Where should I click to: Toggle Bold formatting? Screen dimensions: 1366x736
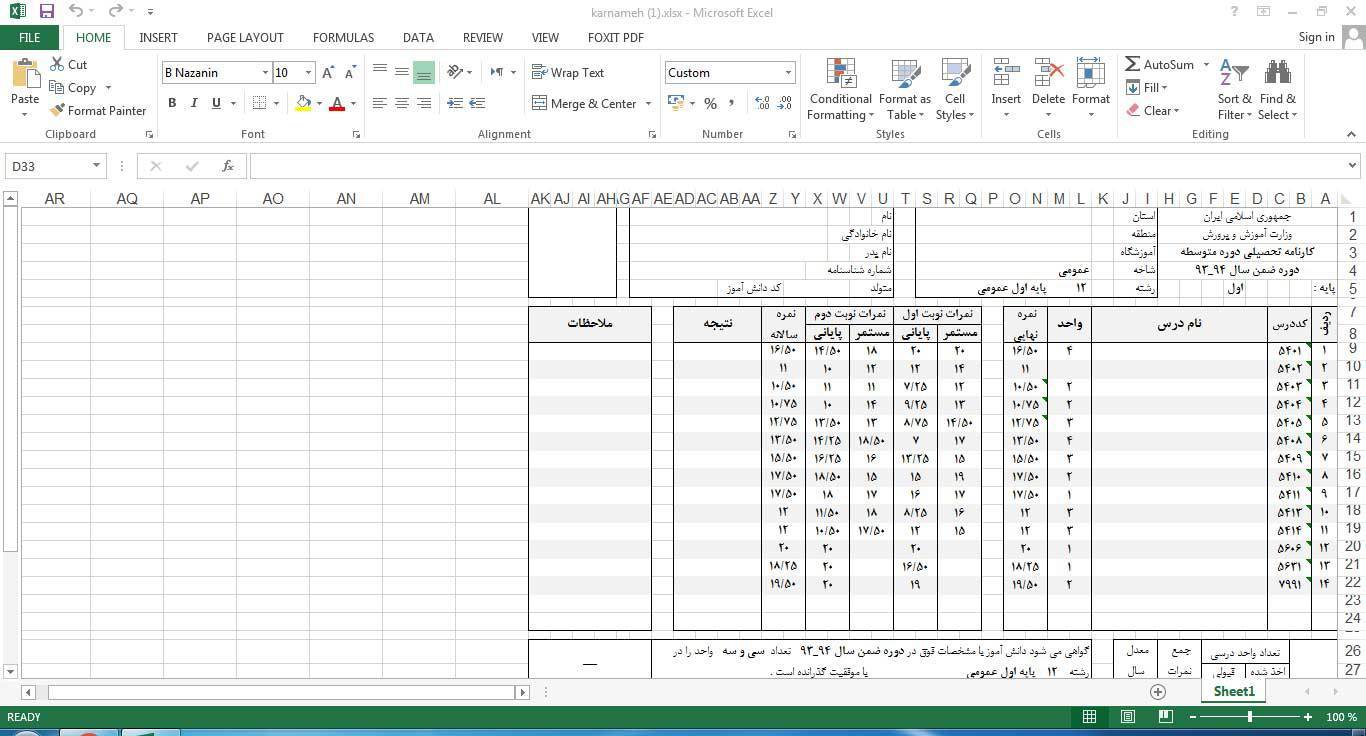[x=172, y=103]
